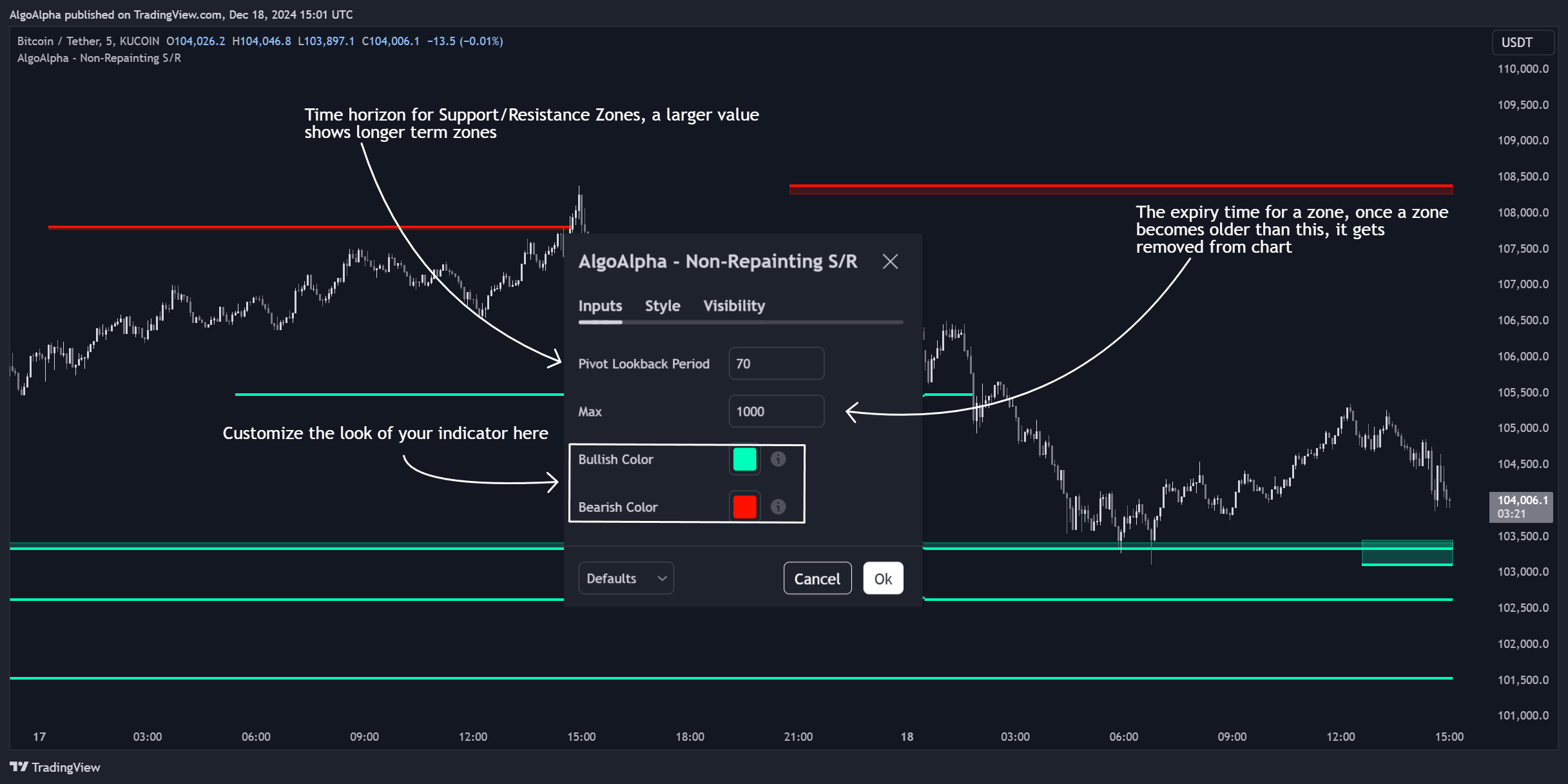Click the closing price C104,006.1 value
The image size is (1568, 784).
click(x=391, y=41)
